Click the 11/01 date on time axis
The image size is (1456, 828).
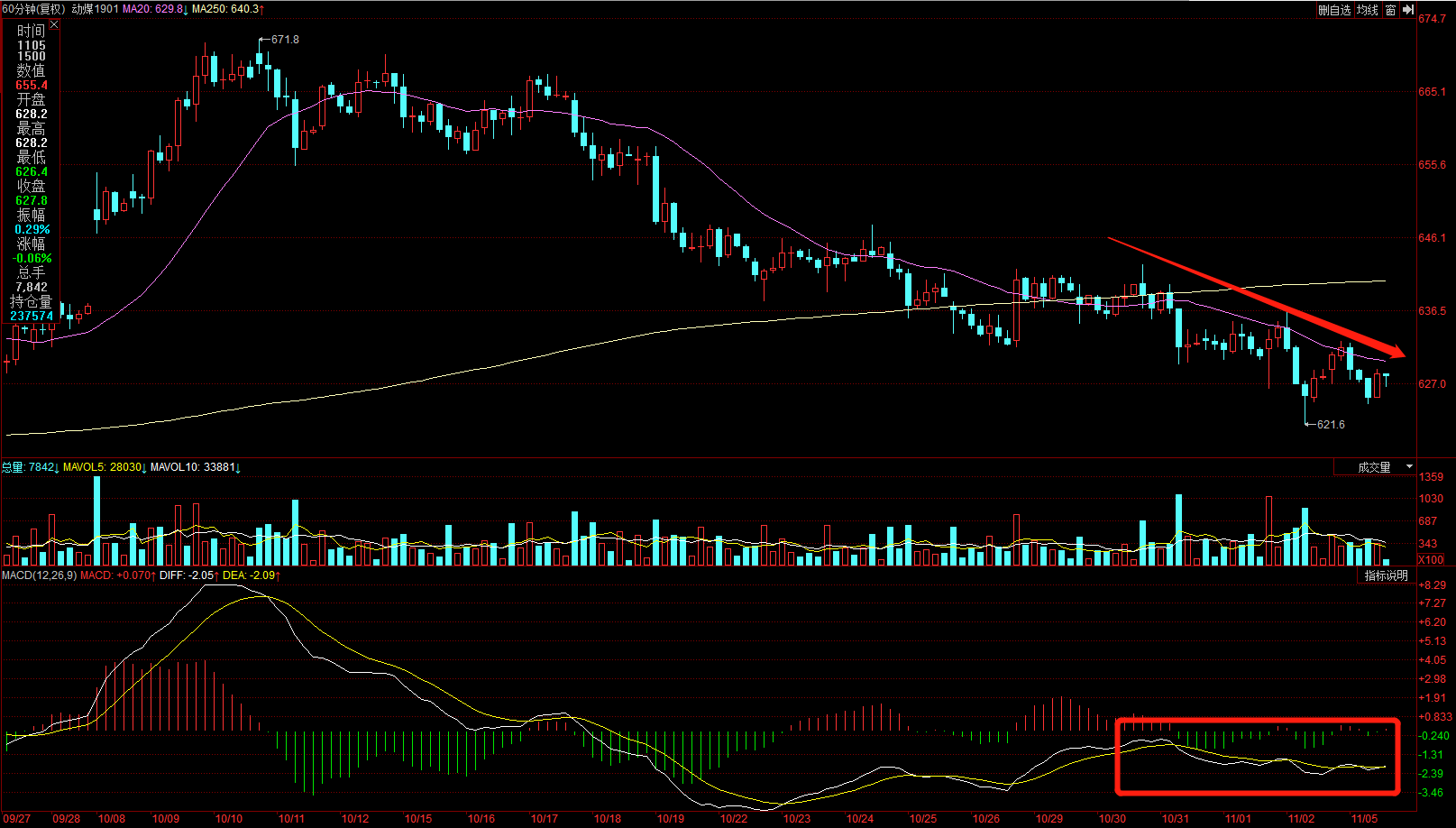pos(1238,819)
